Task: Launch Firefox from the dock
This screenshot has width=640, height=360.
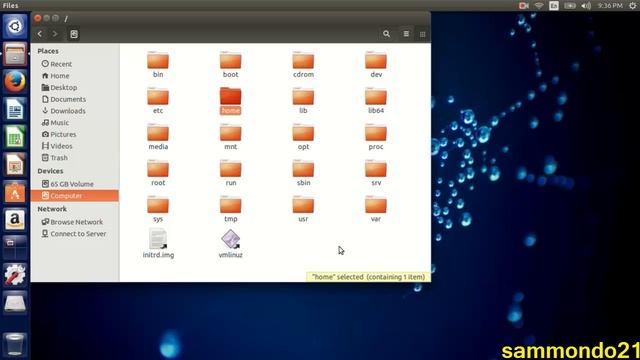Action: 15,81
